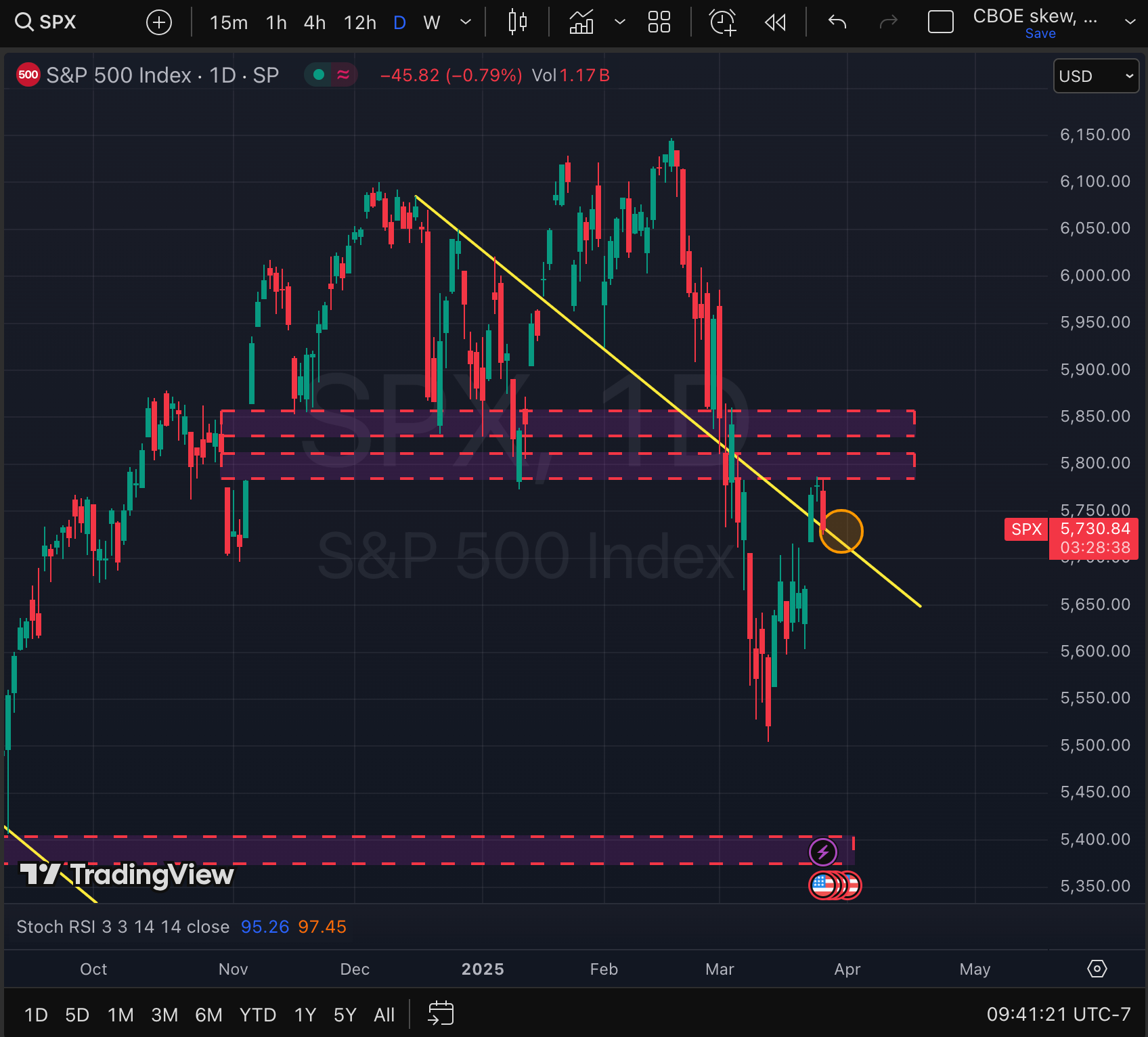
Task: Click Stoch RSI value 95.26
Action: (265, 927)
